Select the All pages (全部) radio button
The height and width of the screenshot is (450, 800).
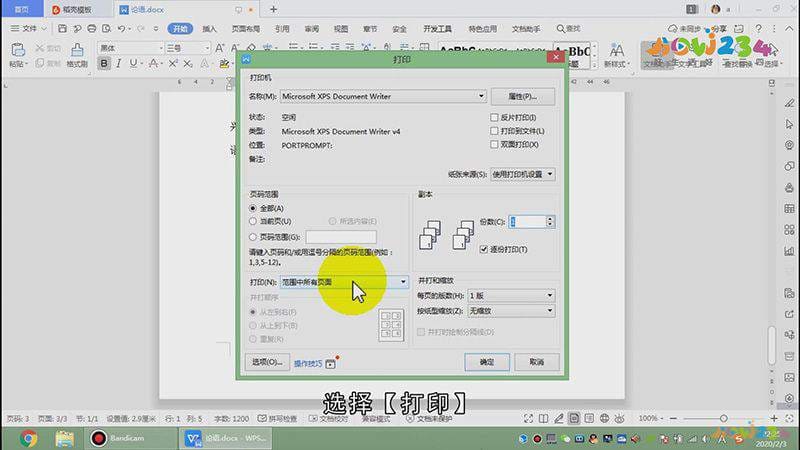point(253,208)
